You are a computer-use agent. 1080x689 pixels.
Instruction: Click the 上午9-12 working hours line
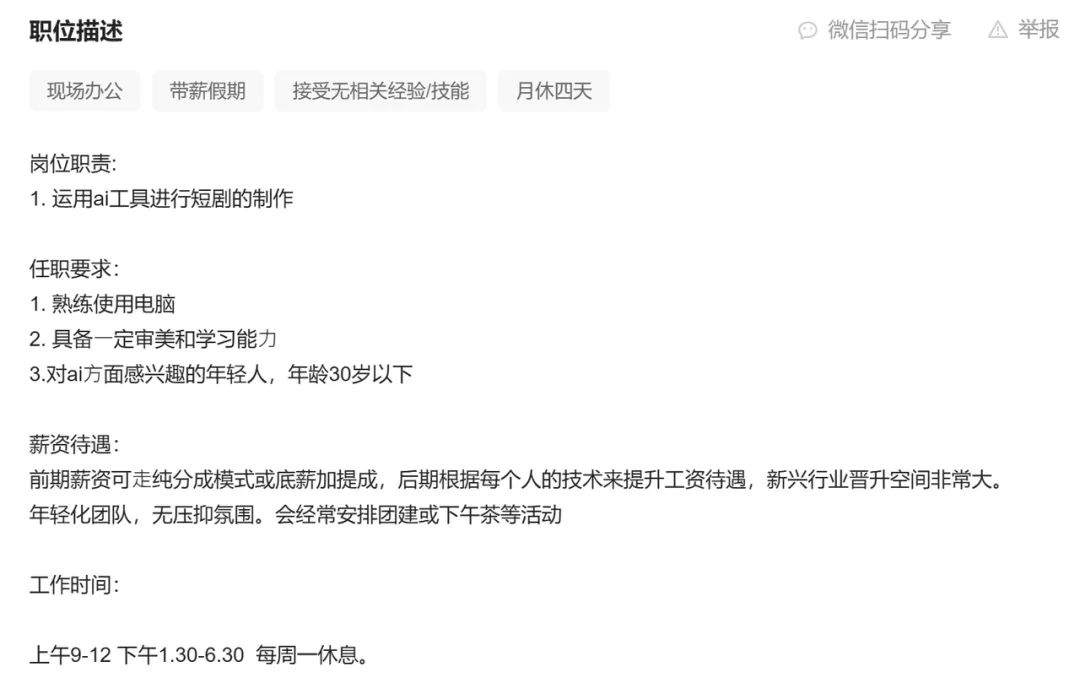pos(199,655)
